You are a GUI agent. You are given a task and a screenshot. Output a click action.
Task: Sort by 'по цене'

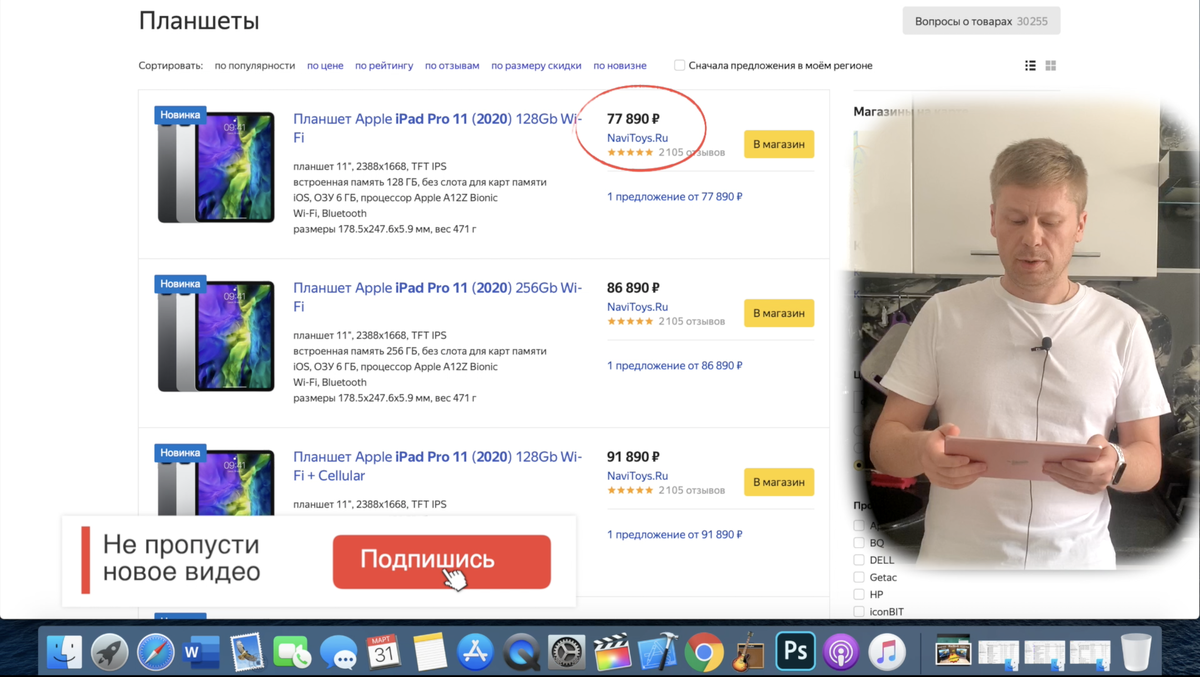pyautogui.click(x=325, y=65)
